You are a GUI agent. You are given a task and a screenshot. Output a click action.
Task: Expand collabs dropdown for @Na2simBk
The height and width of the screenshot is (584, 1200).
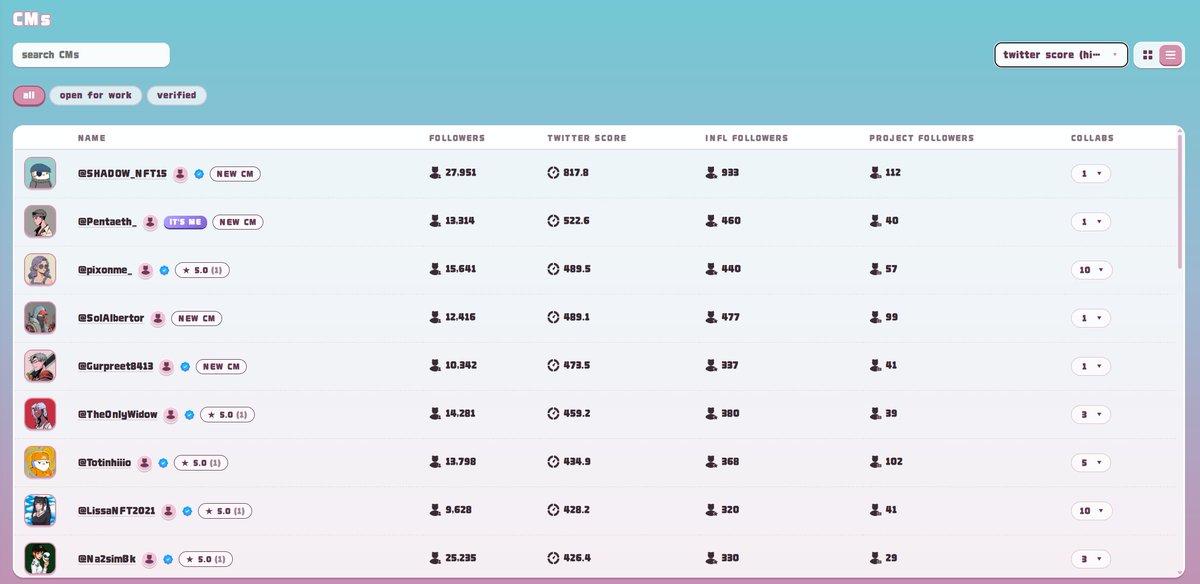[1090, 559]
